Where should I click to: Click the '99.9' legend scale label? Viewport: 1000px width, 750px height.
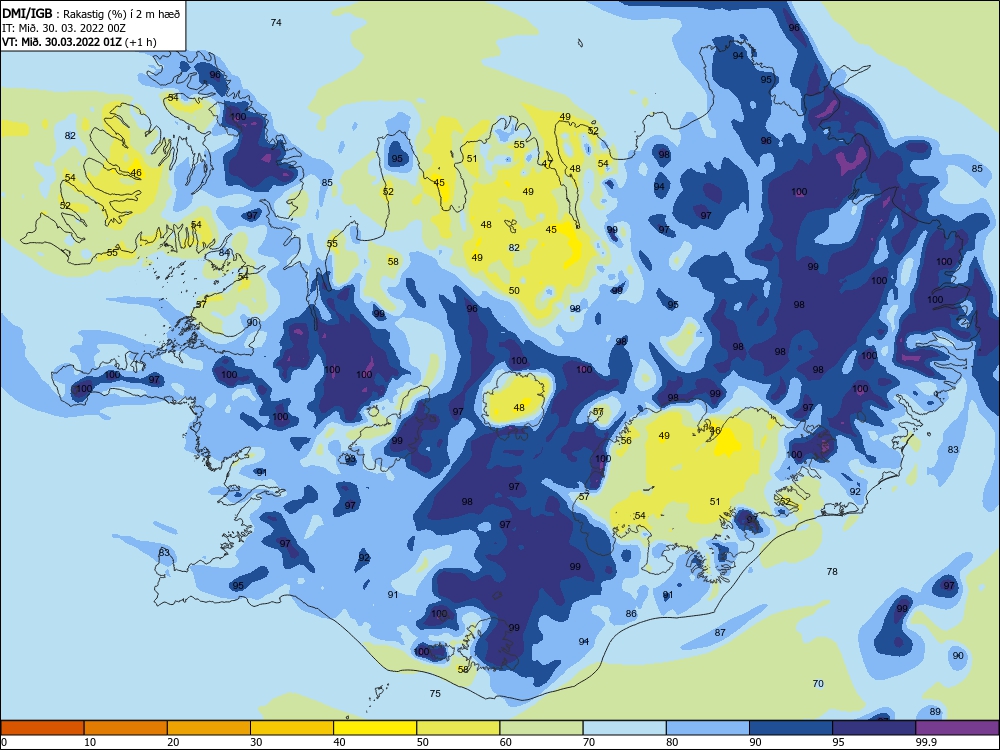pos(926,742)
